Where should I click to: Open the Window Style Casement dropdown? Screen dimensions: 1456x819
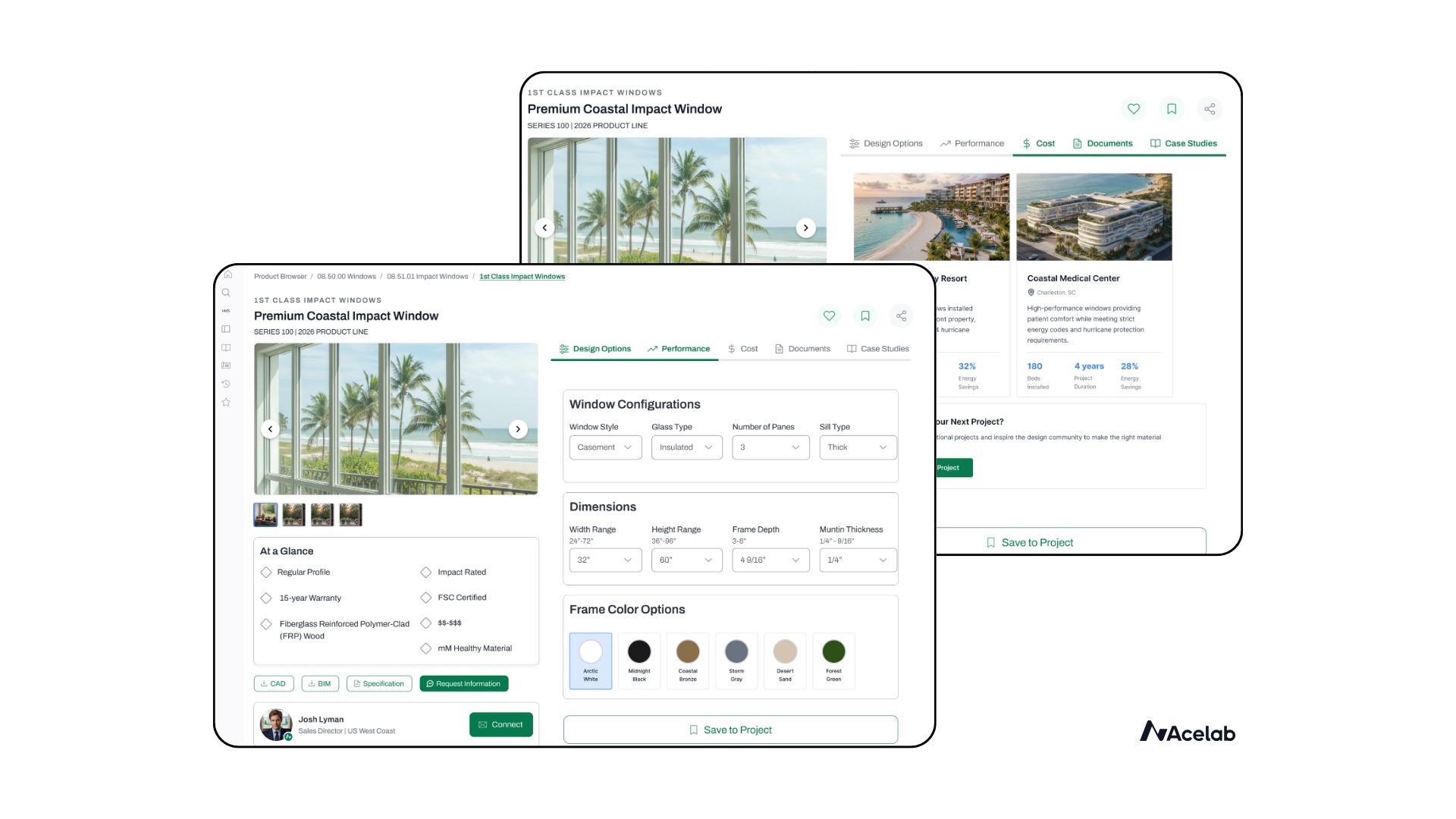[x=605, y=447]
